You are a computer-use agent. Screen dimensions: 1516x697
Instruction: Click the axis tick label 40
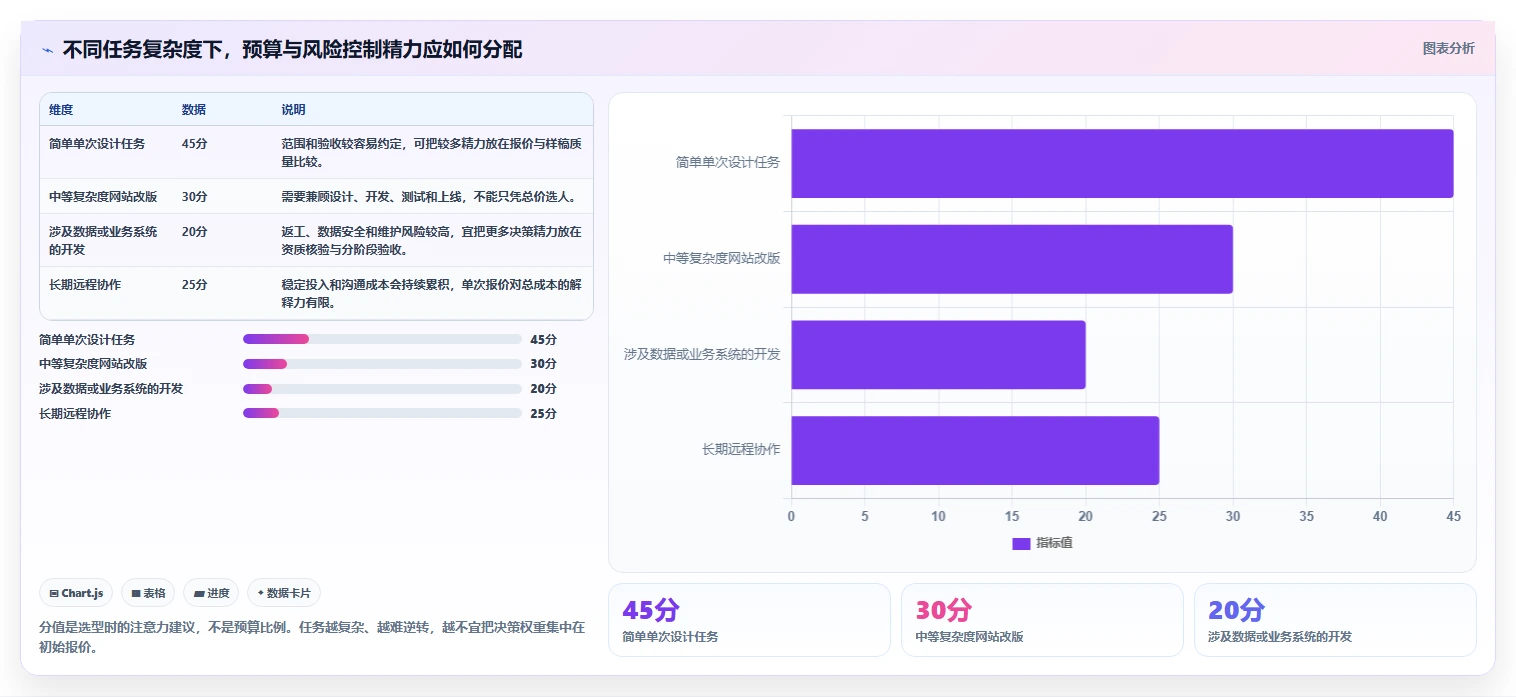point(1380,517)
